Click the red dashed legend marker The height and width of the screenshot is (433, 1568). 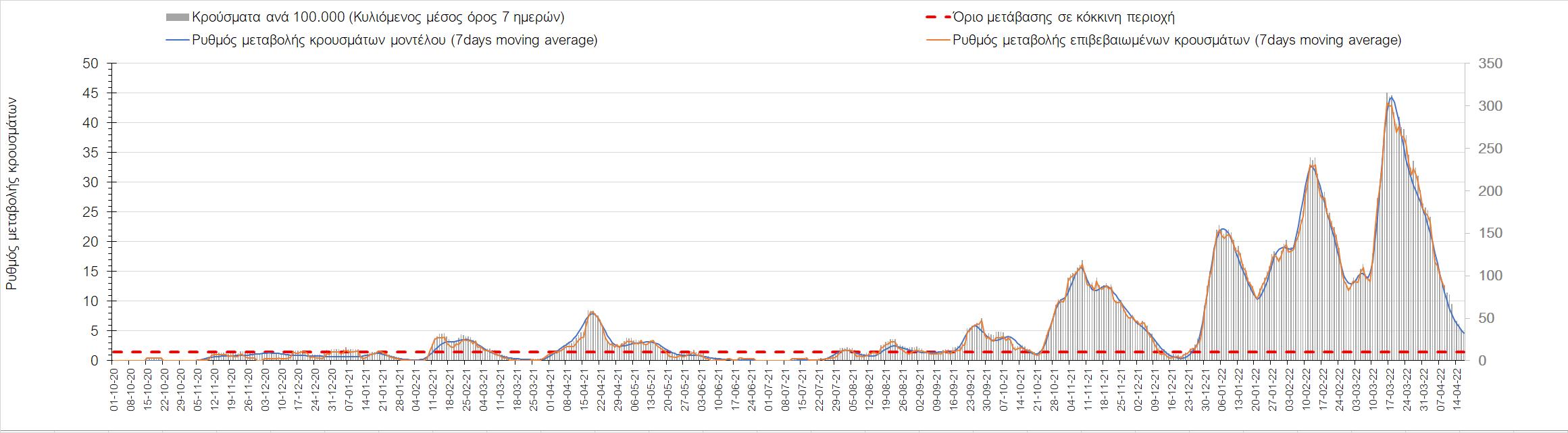coord(938,18)
